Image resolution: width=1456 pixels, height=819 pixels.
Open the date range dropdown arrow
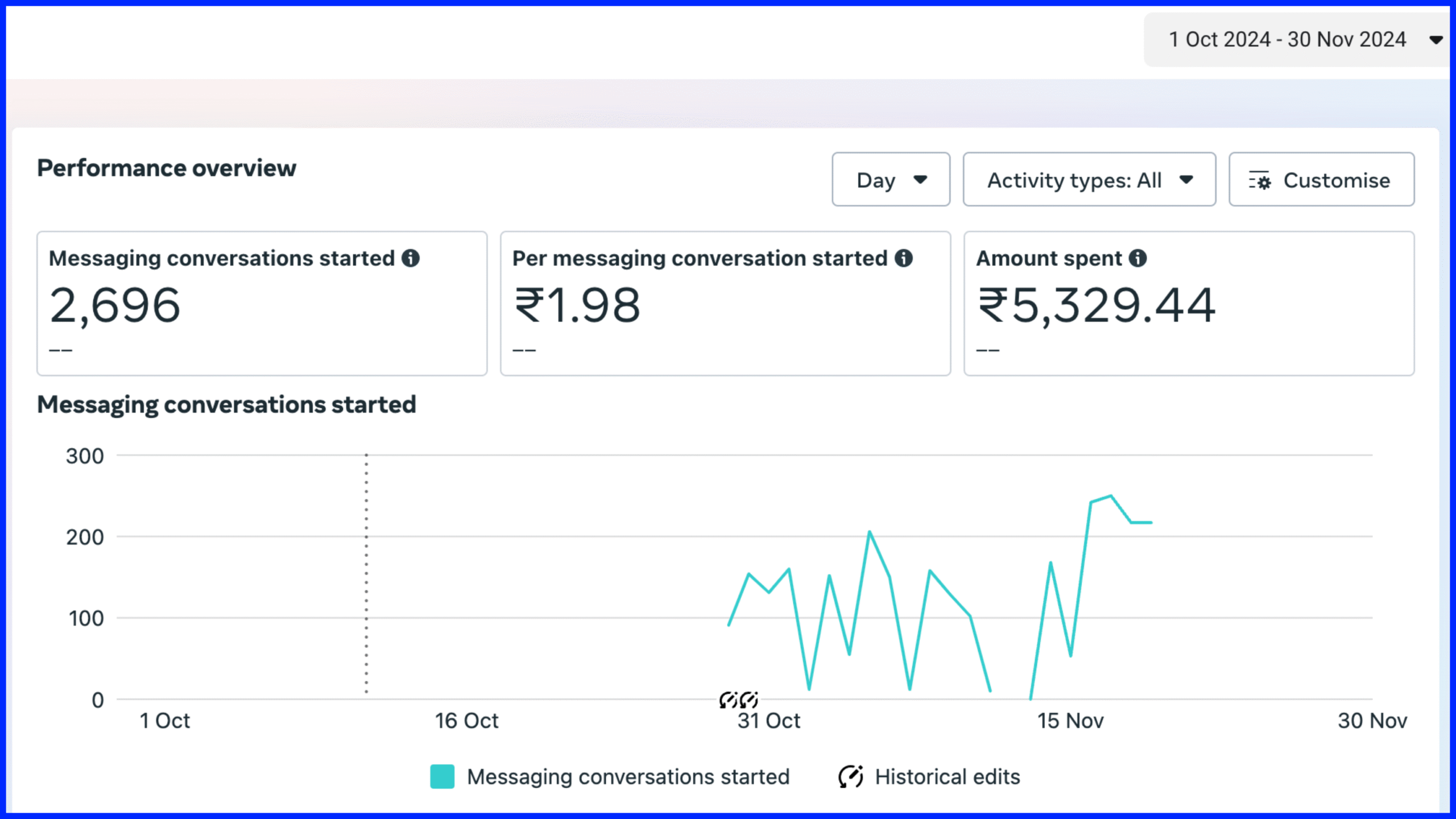[1436, 40]
